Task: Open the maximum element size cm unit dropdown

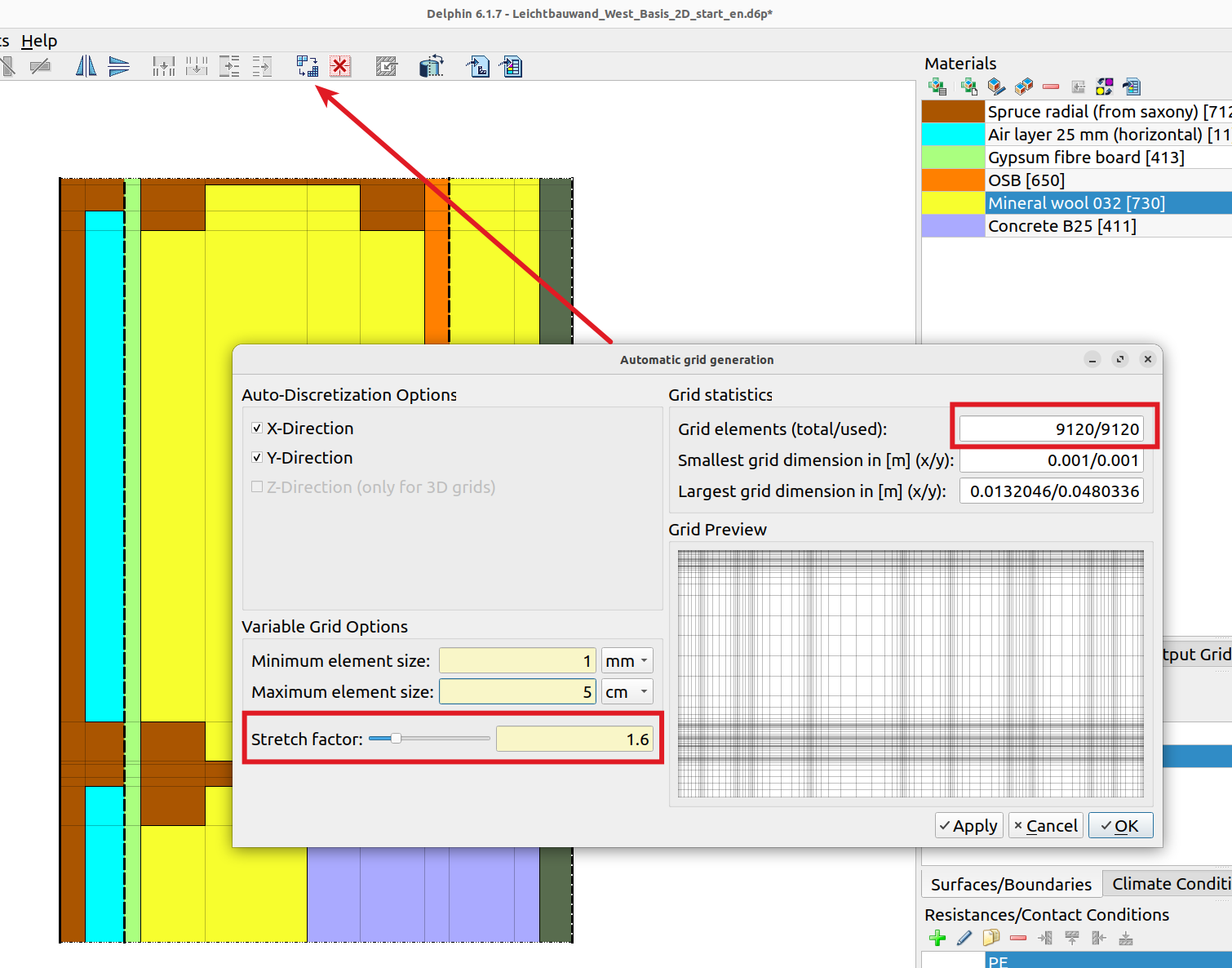Action: point(627,691)
